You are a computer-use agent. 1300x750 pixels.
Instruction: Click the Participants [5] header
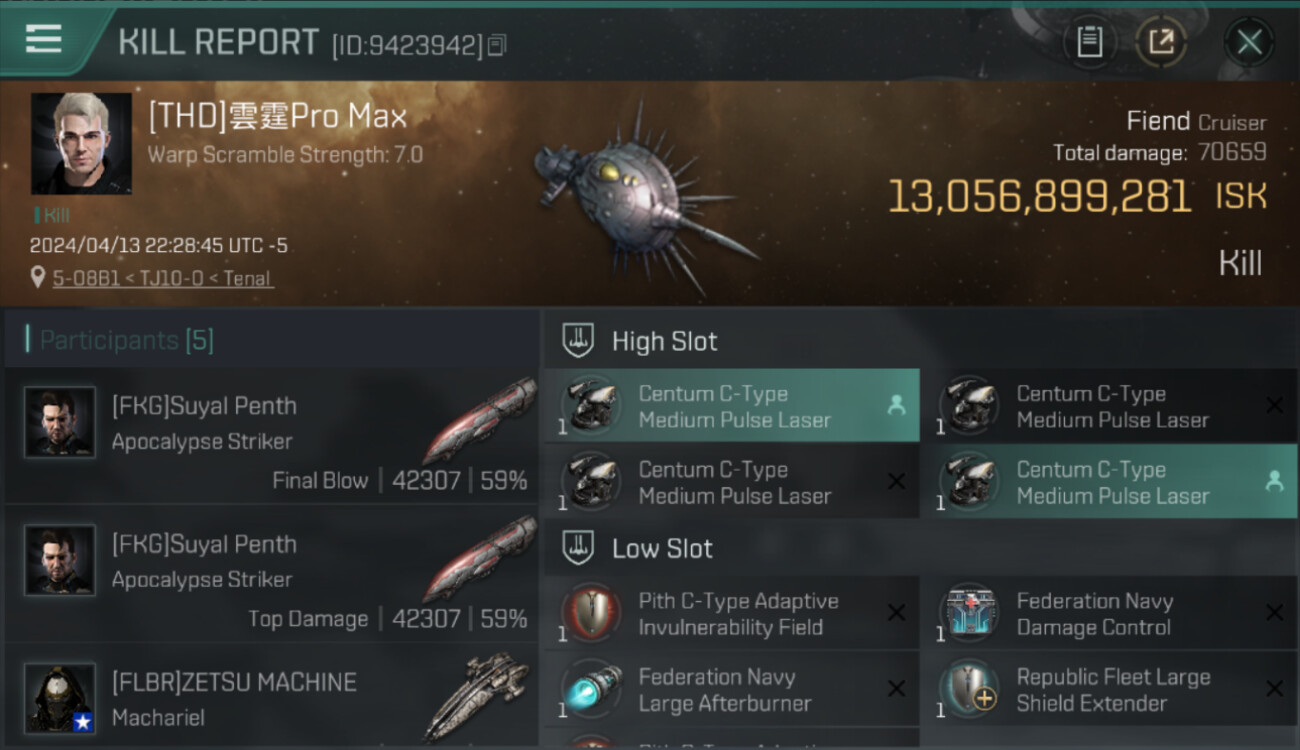[126, 340]
